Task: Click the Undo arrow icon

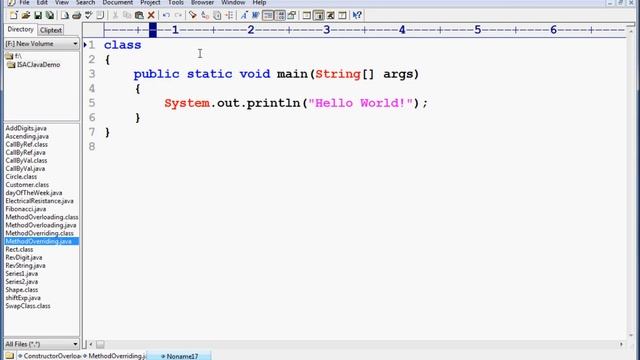Action: point(166,16)
